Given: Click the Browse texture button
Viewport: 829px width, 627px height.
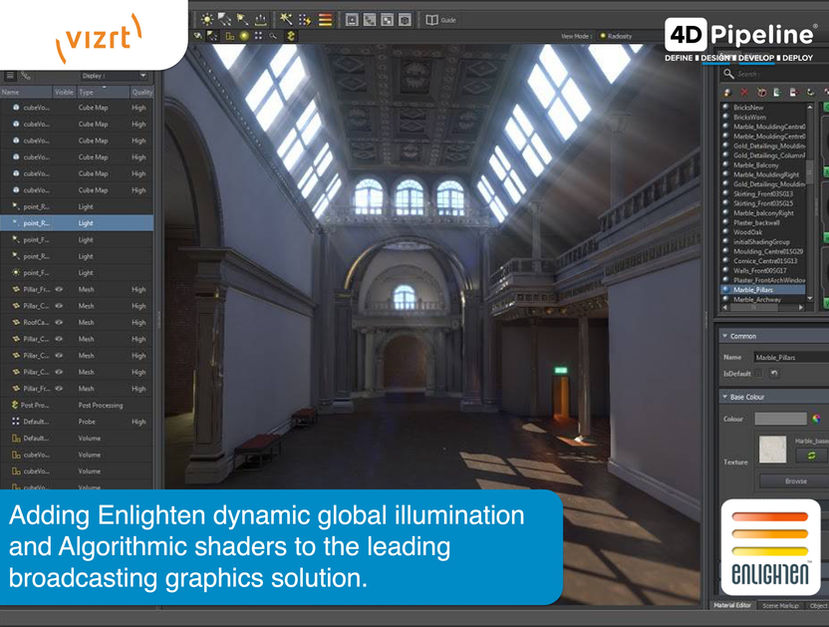Looking at the screenshot, I should (x=795, y=481).
